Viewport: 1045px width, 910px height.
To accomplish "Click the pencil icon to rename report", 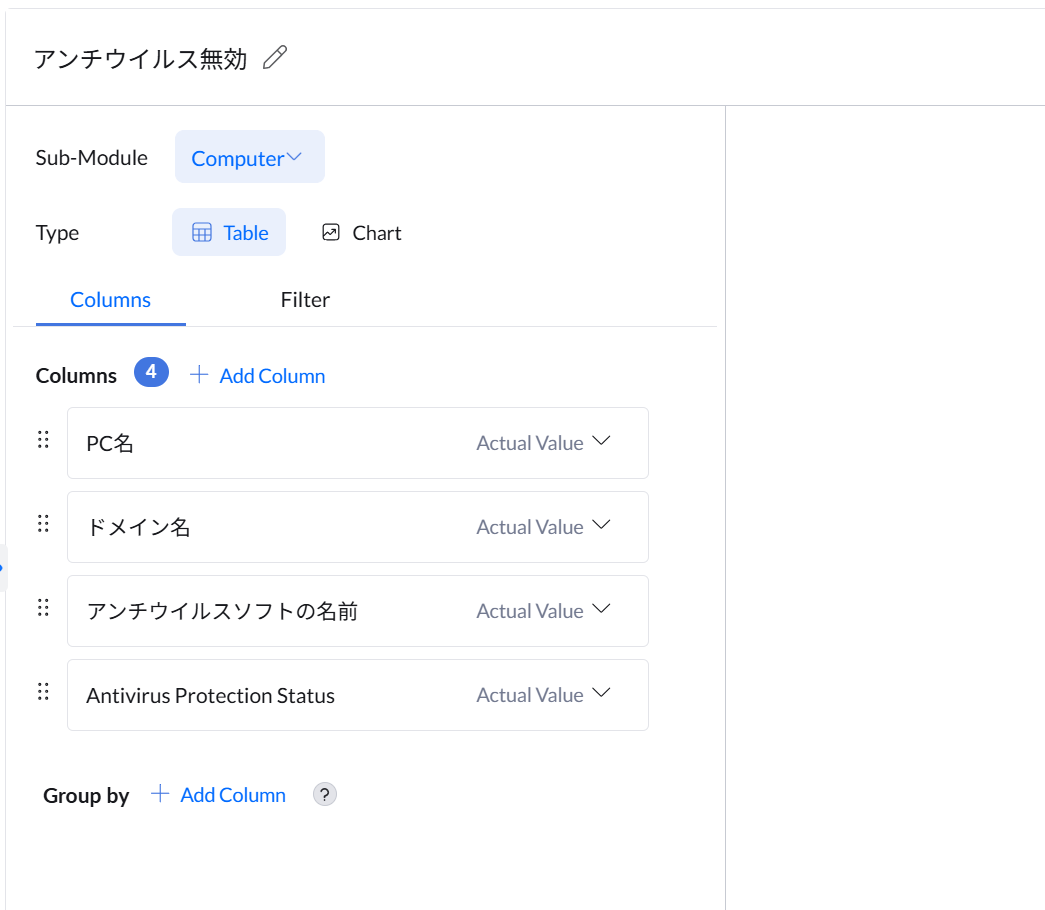I will [274, 58].
